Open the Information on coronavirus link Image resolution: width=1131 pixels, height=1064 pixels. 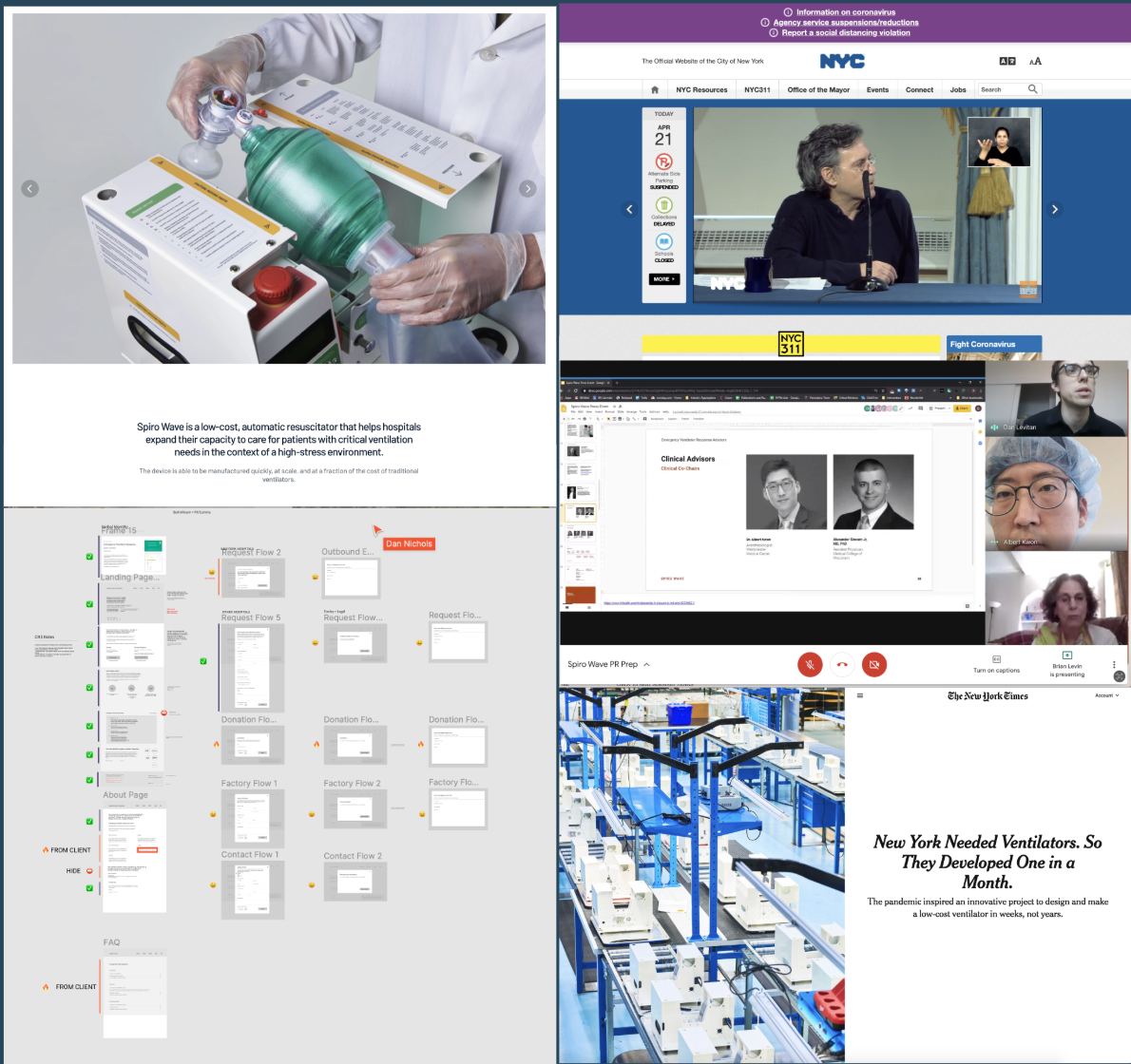[845, 12]
